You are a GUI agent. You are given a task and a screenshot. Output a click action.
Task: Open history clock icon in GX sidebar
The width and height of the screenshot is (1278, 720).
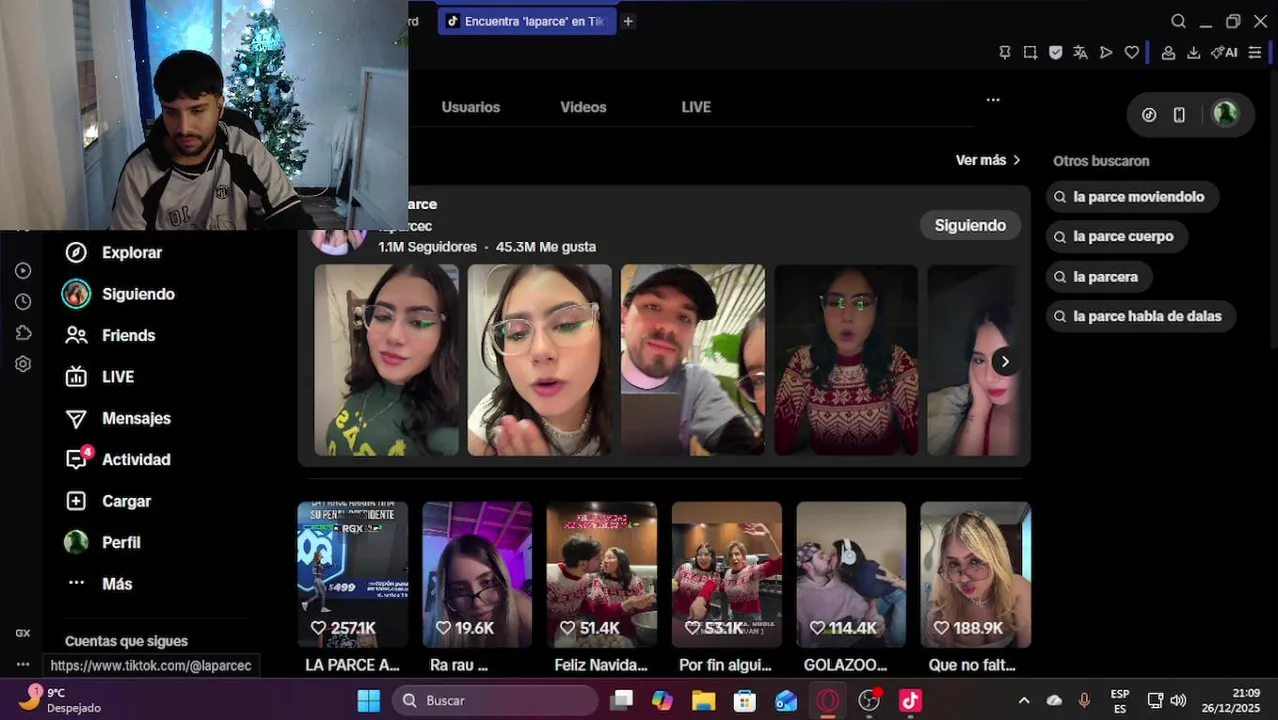23,302
